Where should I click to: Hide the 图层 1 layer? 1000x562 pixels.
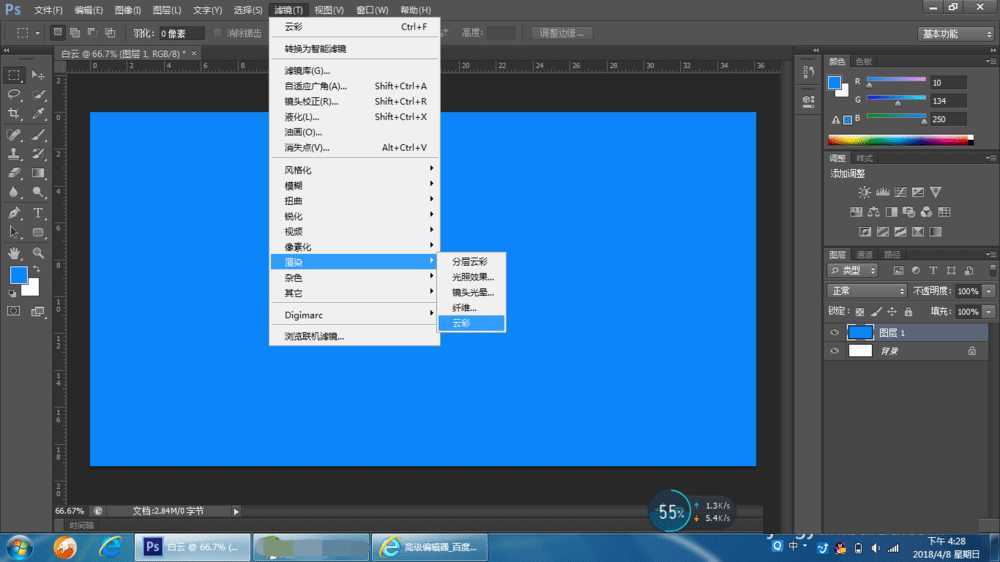[835, 333]
